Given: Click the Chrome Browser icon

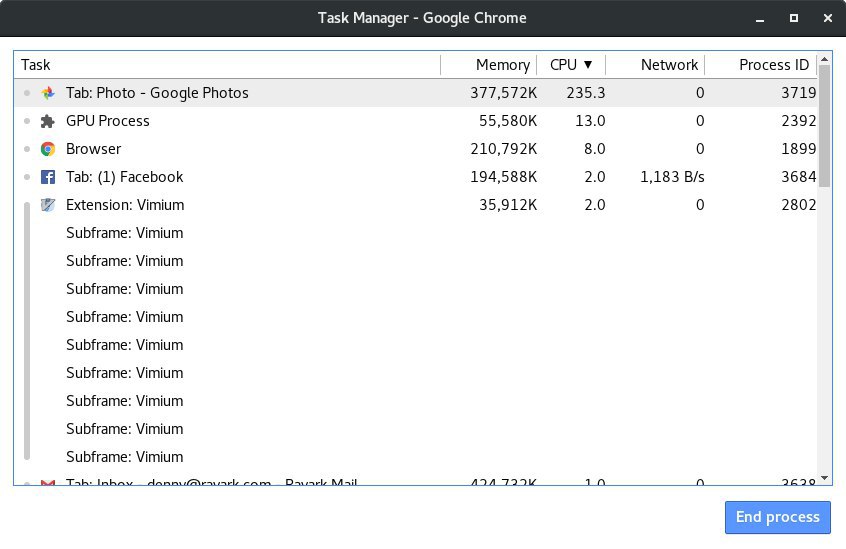Looking at the screenshot, I should click(x=48, y=149).
